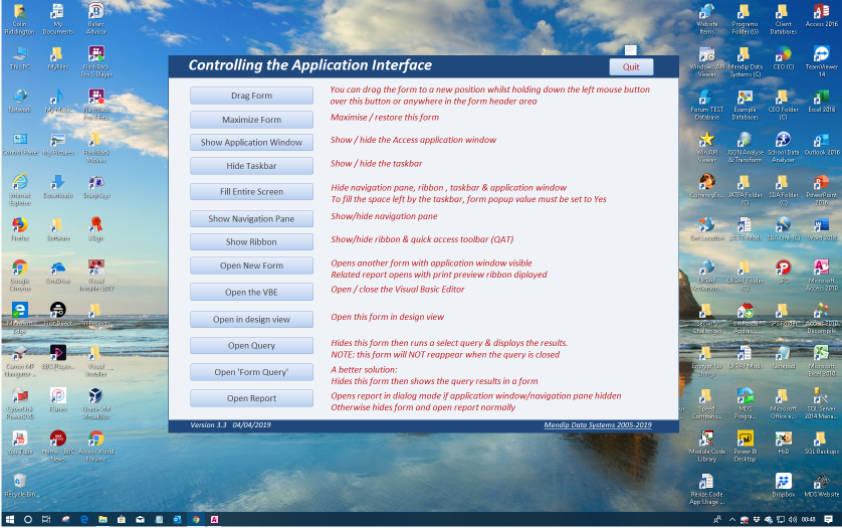Select the Dropbox desktop icon
This screenshot has width=842, height=528.
(x=783, y=482)
